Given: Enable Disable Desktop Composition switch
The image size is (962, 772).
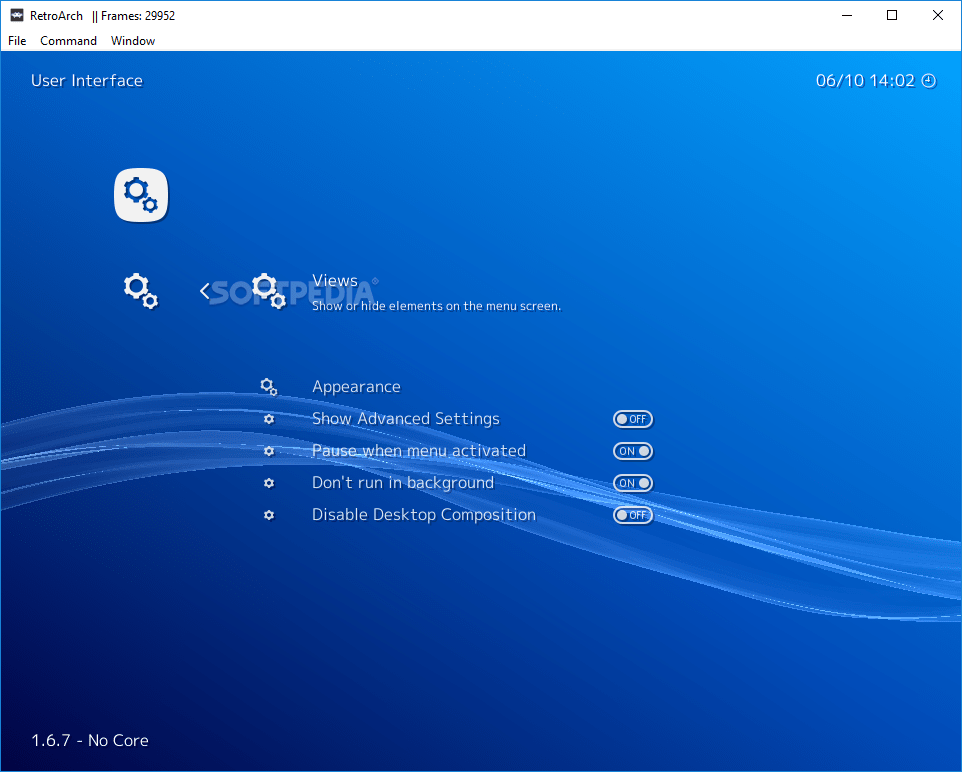Looking at the screenshot, I should click(x=633, y=515).
